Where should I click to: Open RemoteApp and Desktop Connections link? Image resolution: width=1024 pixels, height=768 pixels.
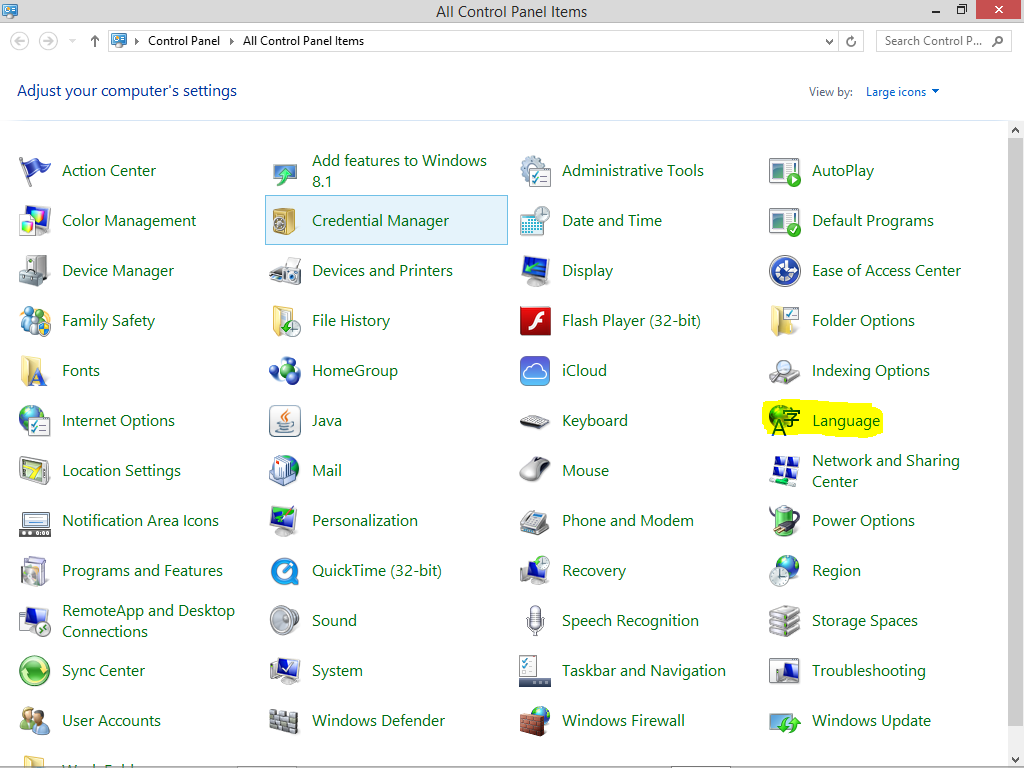coord(148,621)
